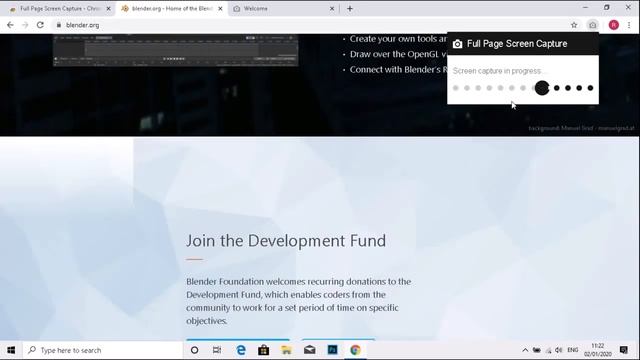Open the notification center icon

tap(624, 350)
